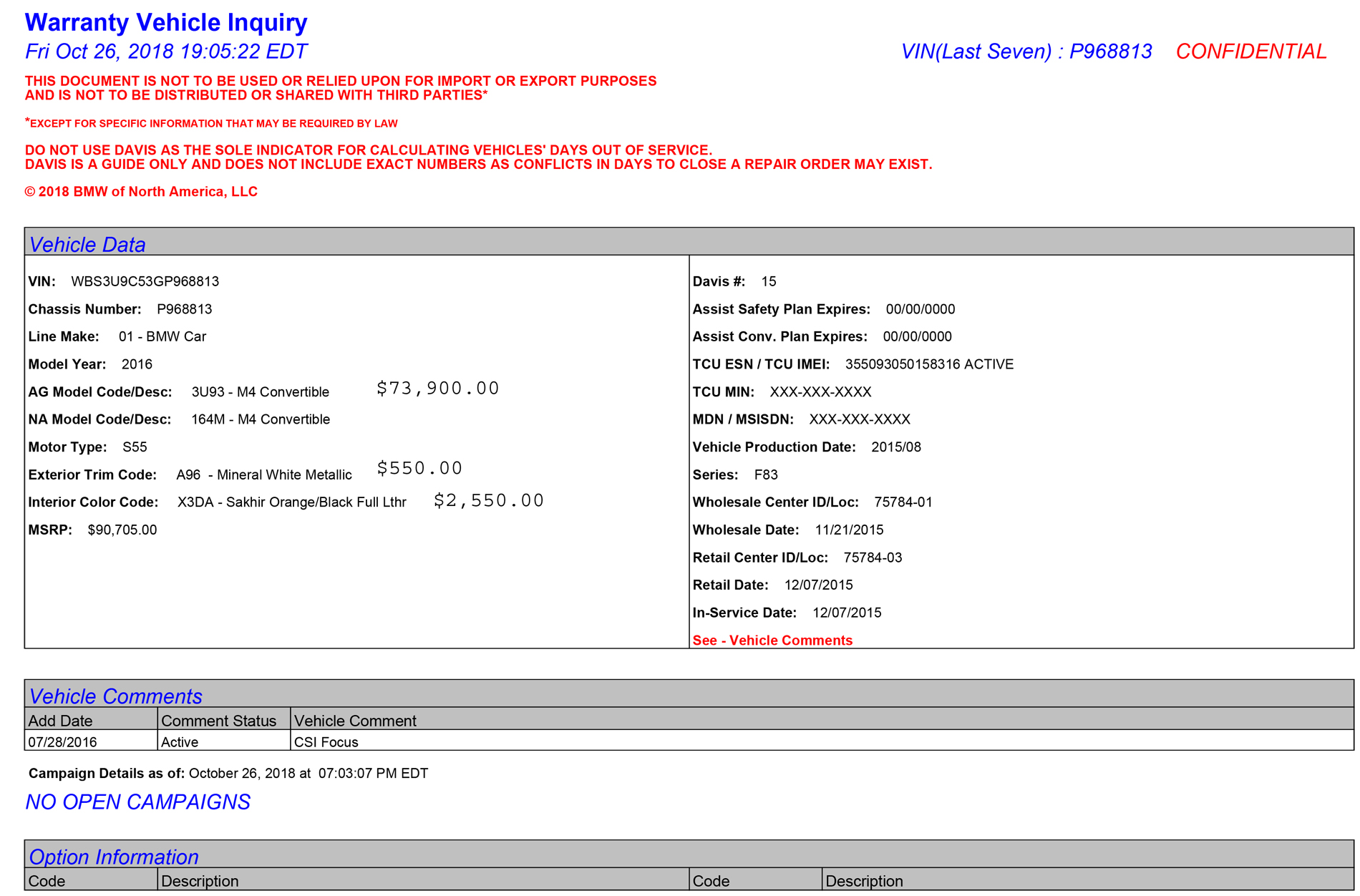The image size is (1360, 896).
Task: Click the Series value F83
Action: click(766, 475)
